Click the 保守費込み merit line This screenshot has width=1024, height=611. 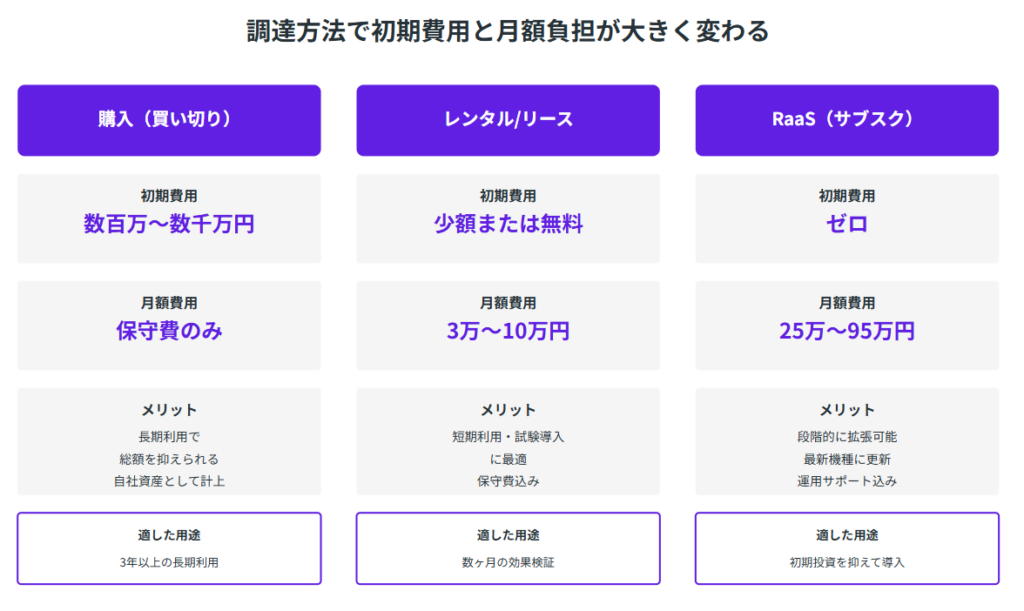pos(508,481)
